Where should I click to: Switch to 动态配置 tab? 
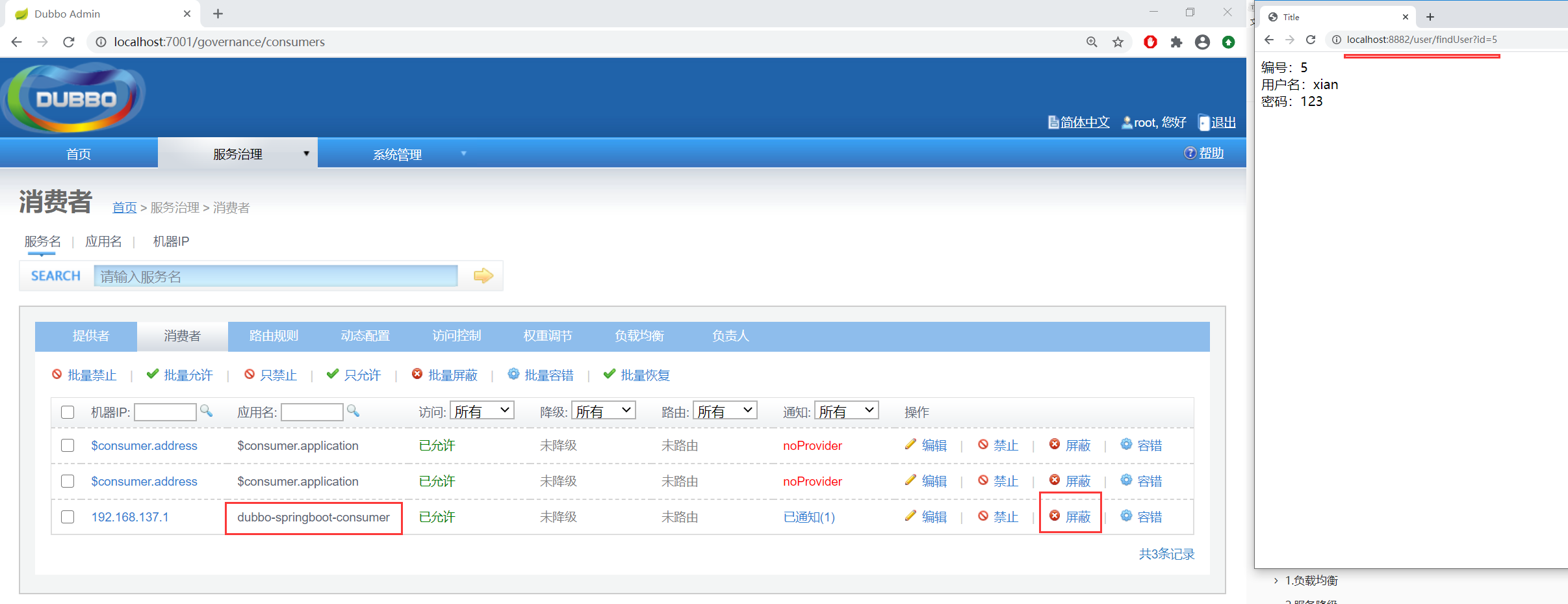[365, 336]
